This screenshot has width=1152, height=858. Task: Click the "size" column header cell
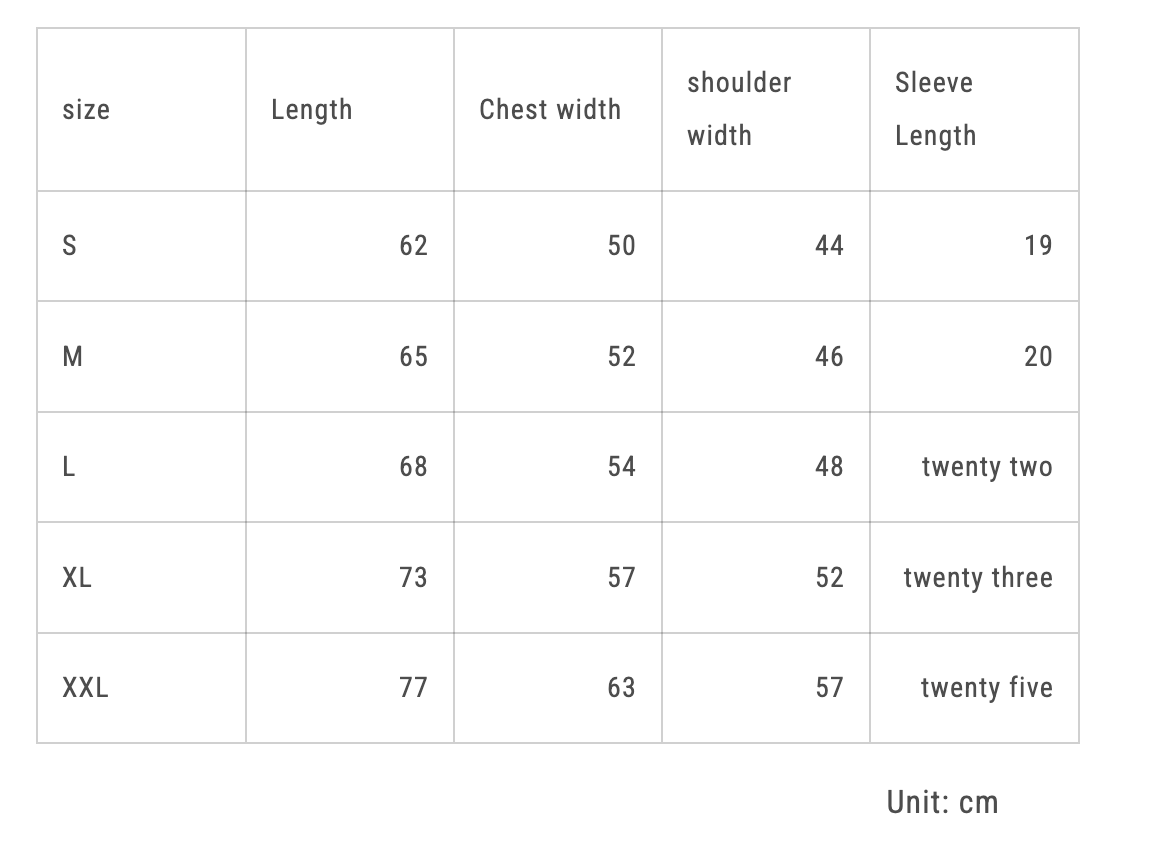(x=87, y=109)
